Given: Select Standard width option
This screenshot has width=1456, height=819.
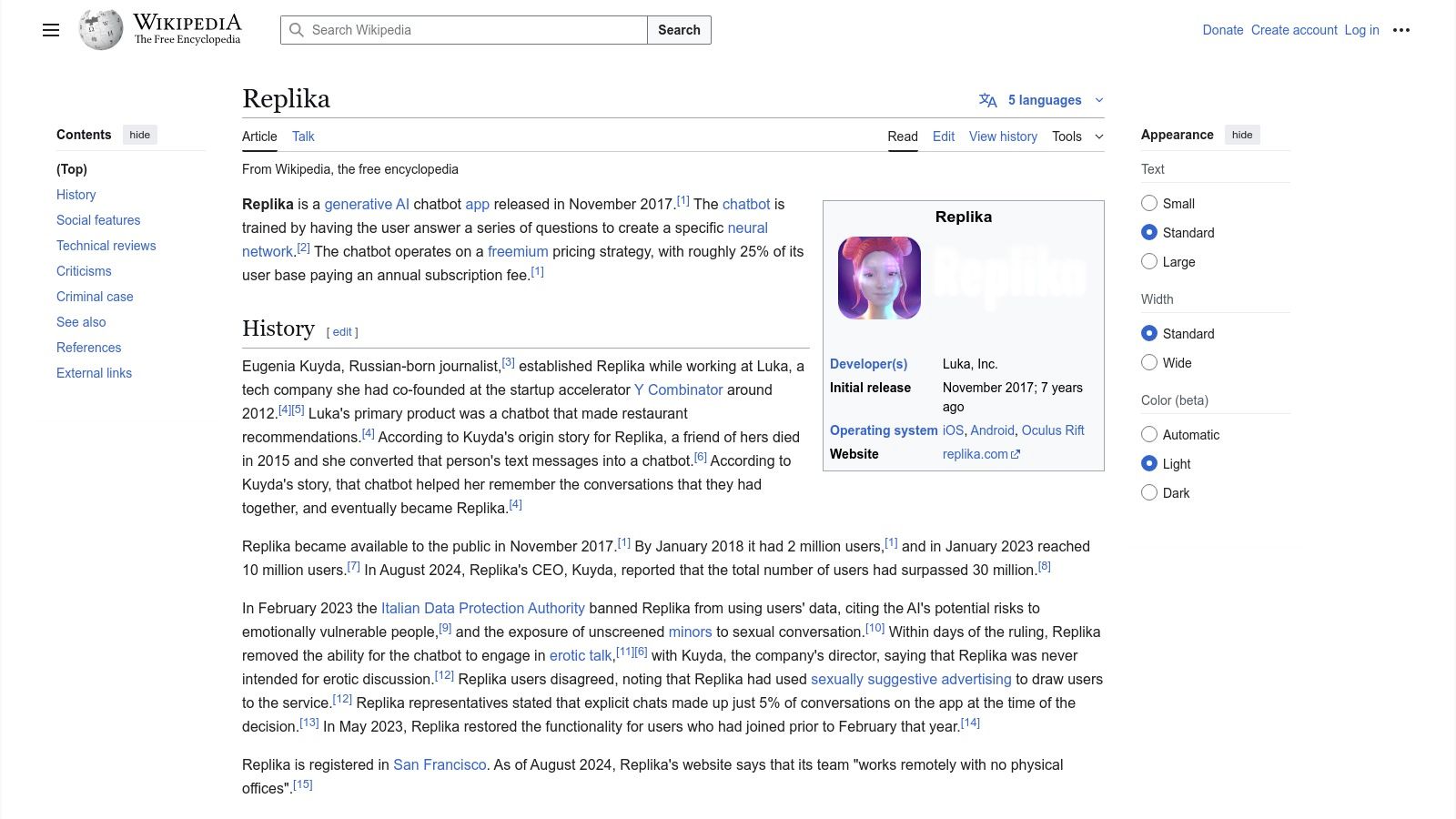Looking at the screenshot, I should tap(1149, 333).
